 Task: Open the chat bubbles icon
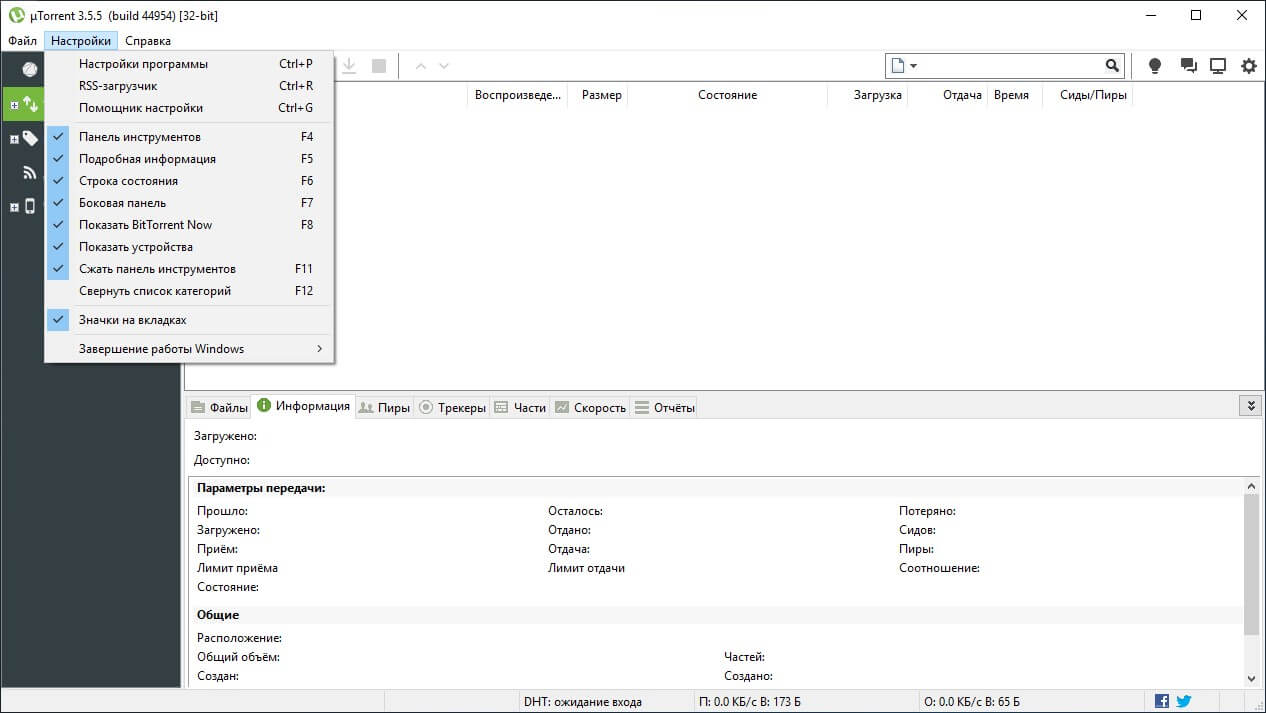coord(1189,66)
